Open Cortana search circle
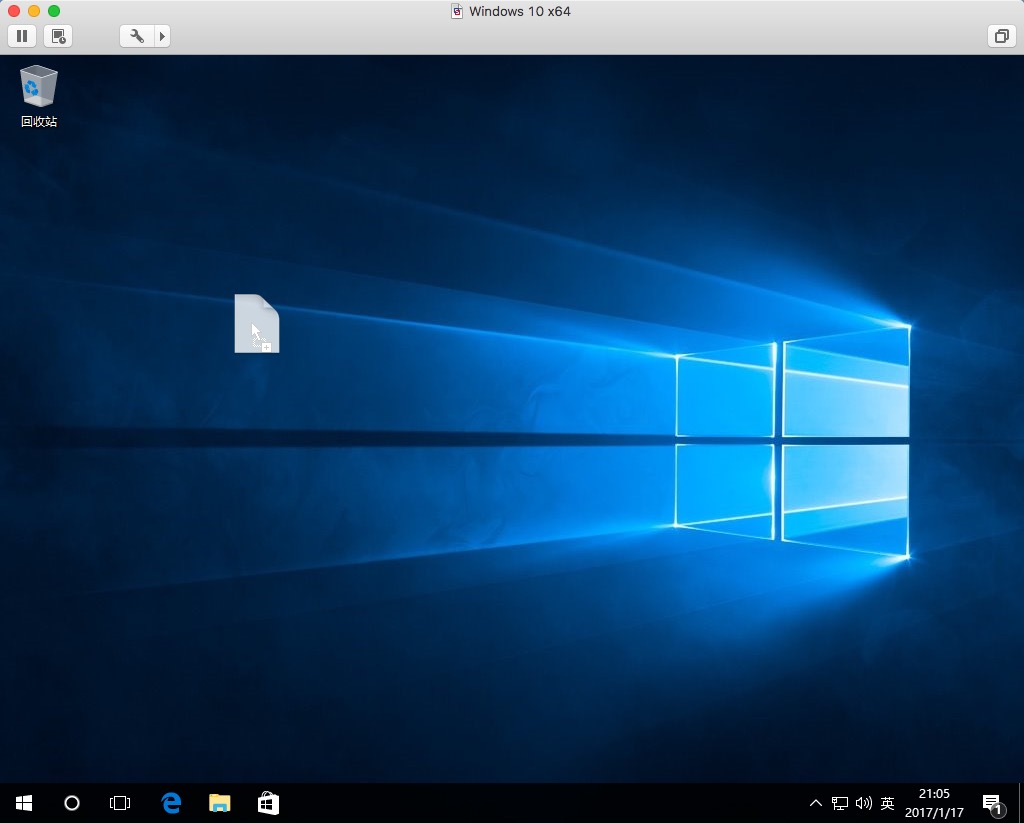Image resolution: width=1024 pixels, height=823 pixels. tap(72, 803)
